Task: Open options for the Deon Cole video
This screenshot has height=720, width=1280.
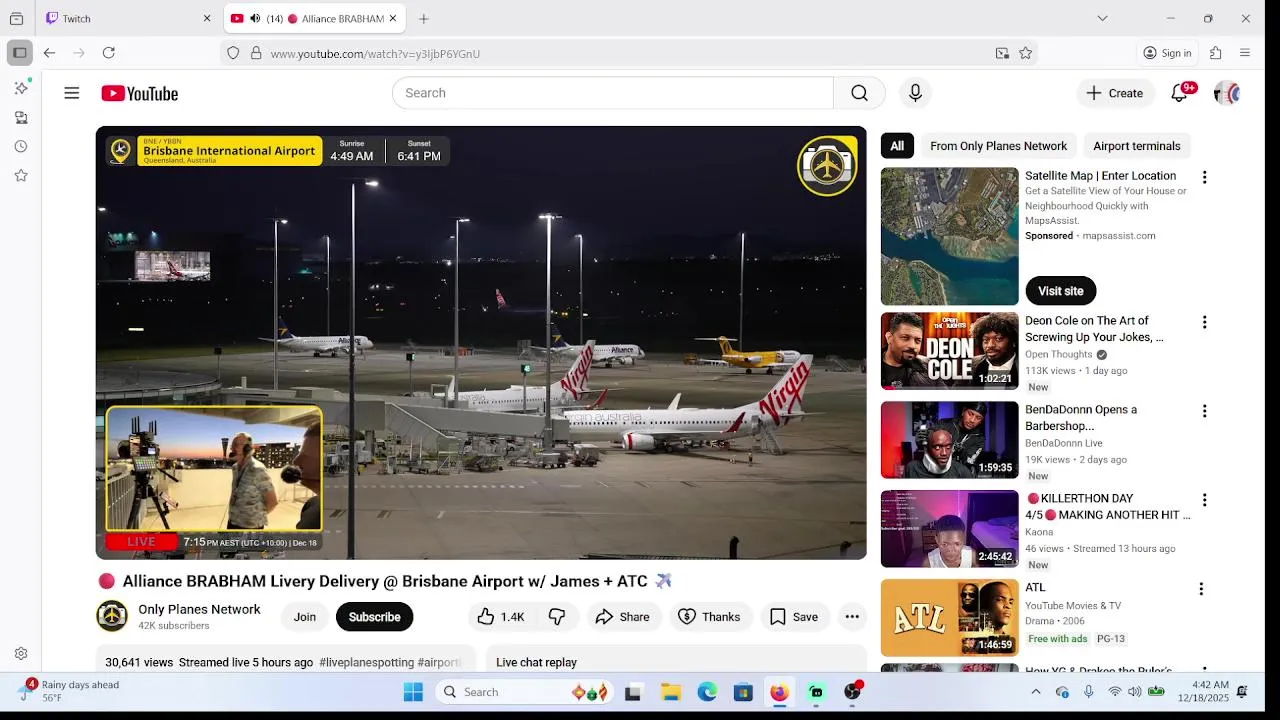Action: pyautogui.click(x=1204, y=322)
